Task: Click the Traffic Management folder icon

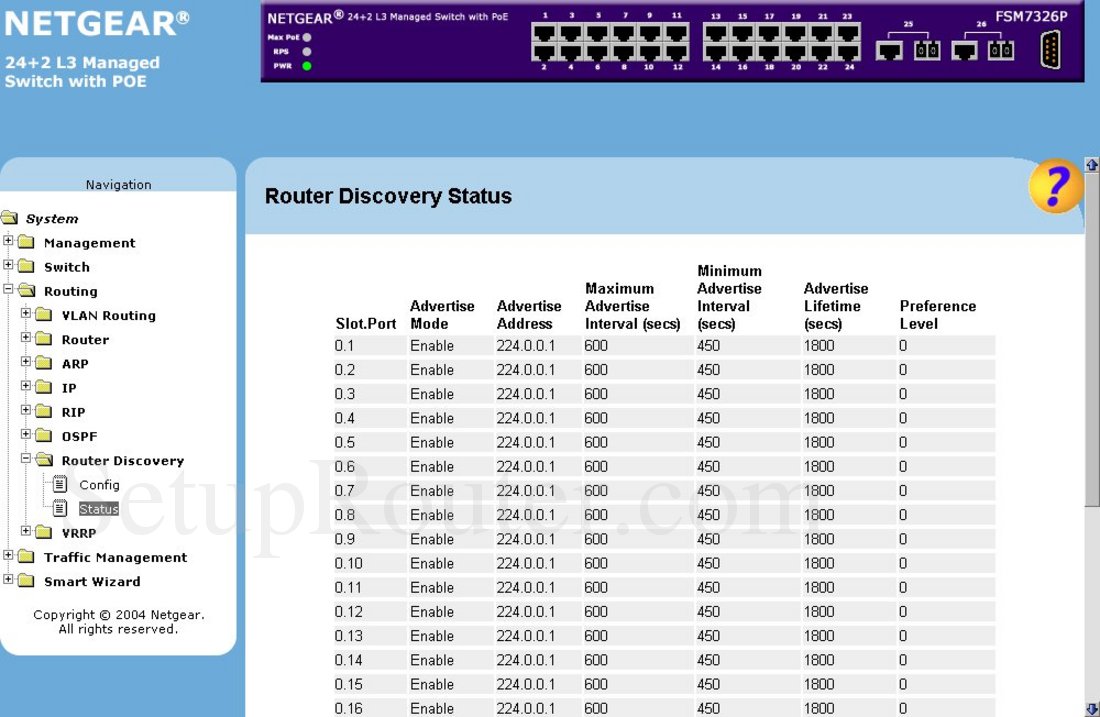Action: [x=27, y=556]
